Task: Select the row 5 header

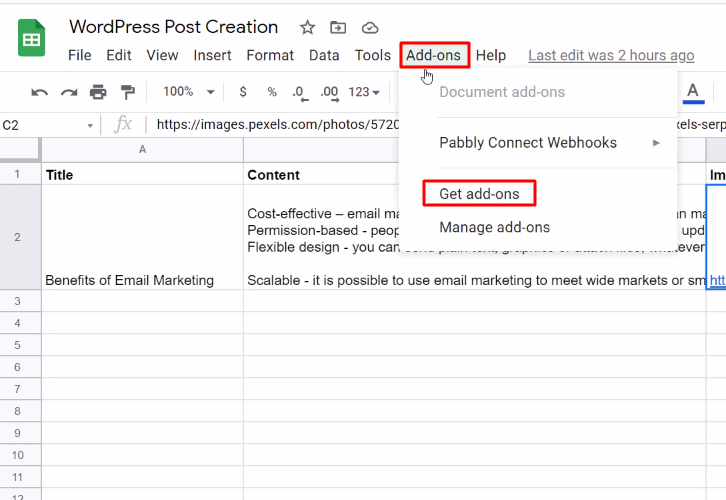Action: point(18,345)
